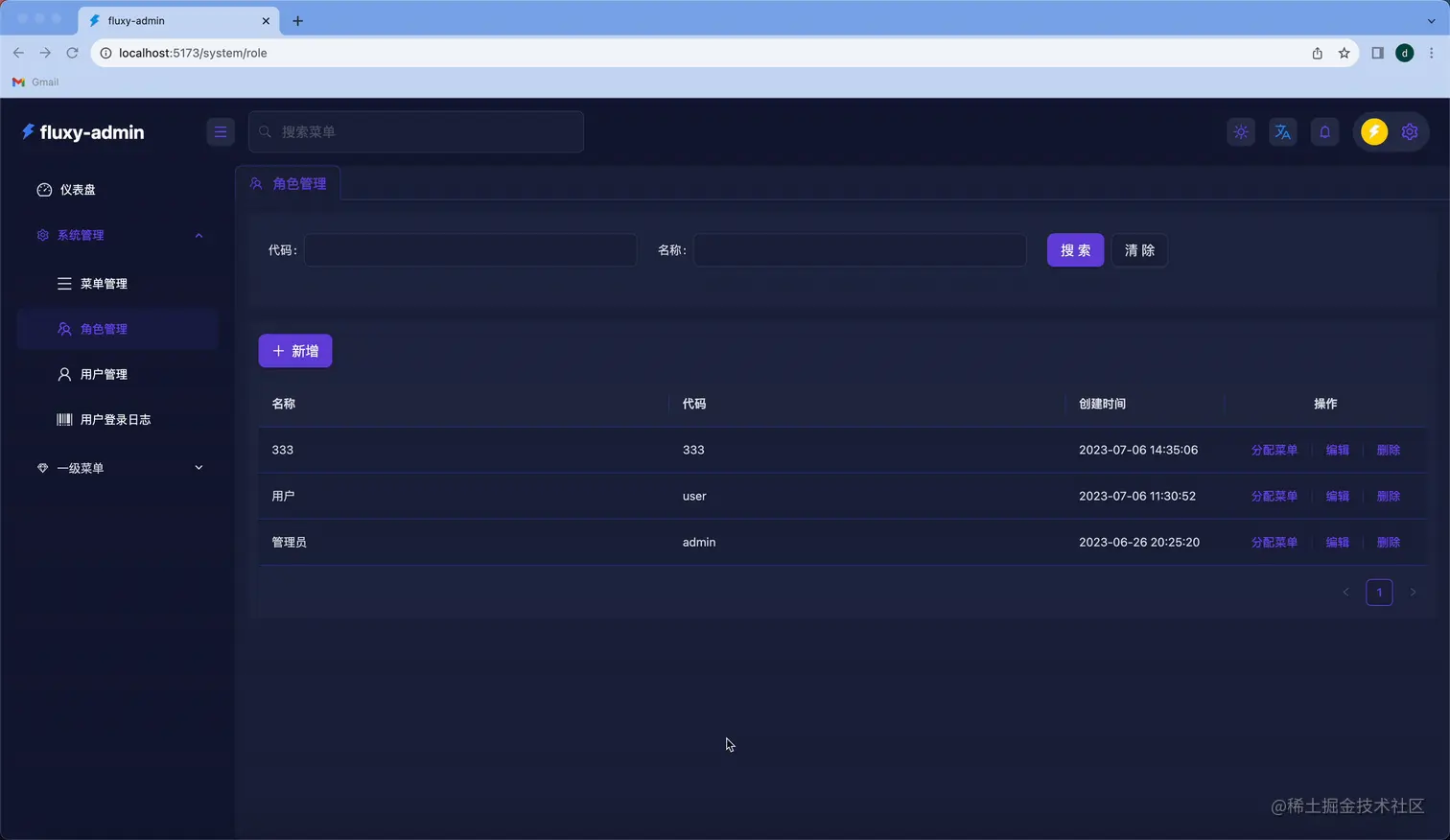1450x840 pixels.
Task: Open 用户登录日志 in the sidebar
Action: click(x=118, y=419)
